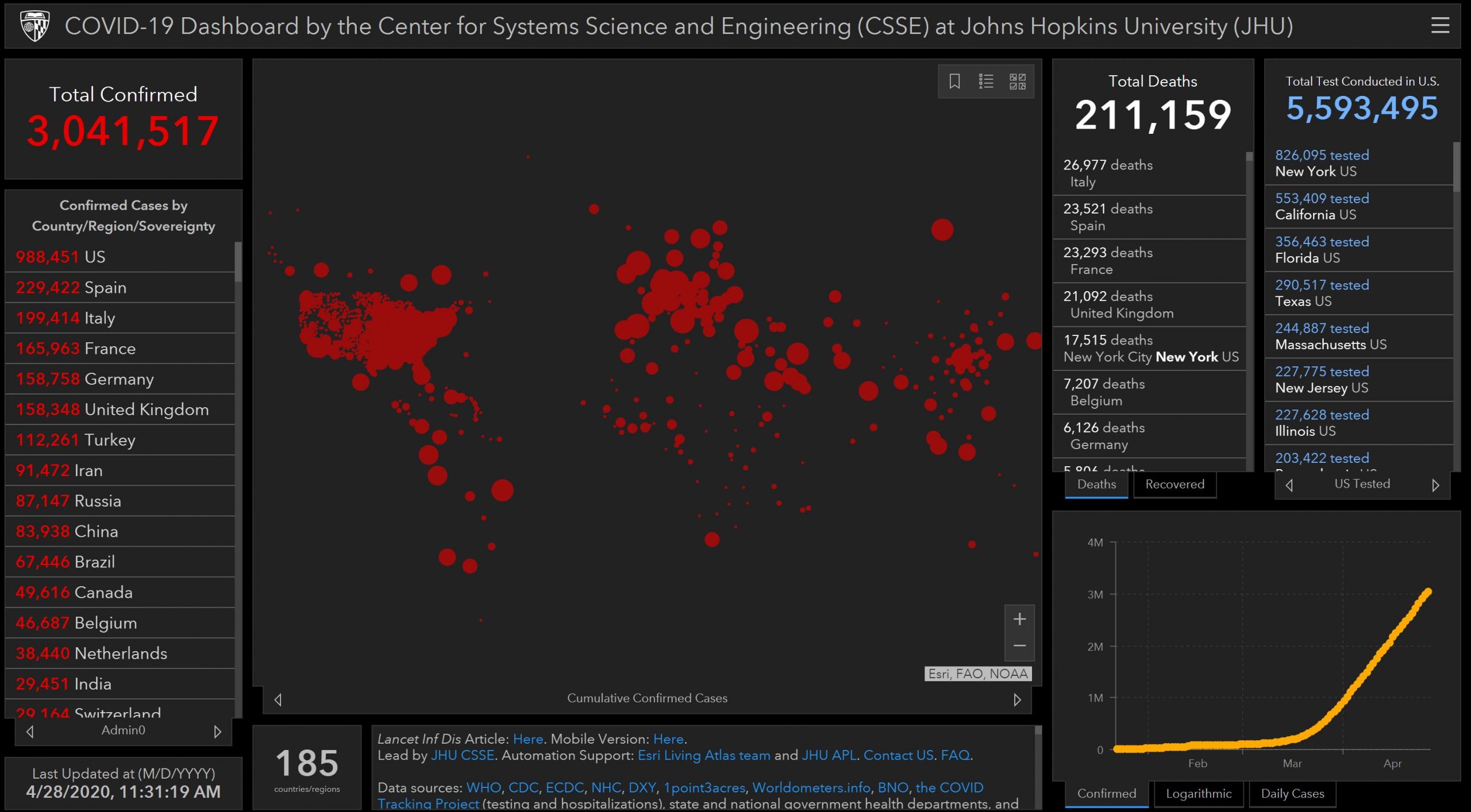Switch to the Recovered tab
The image size is (1471, 812).
[x=1175, y=484]
